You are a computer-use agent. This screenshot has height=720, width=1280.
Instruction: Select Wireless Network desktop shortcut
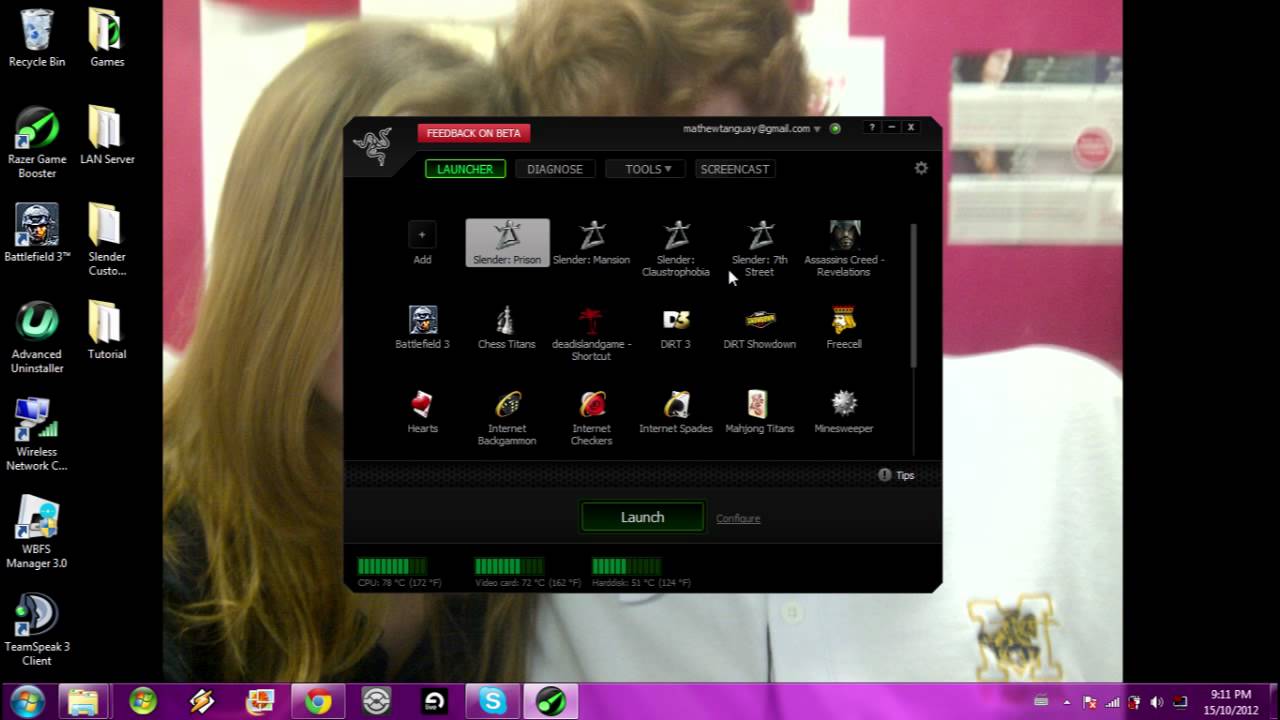coord(37,435)
